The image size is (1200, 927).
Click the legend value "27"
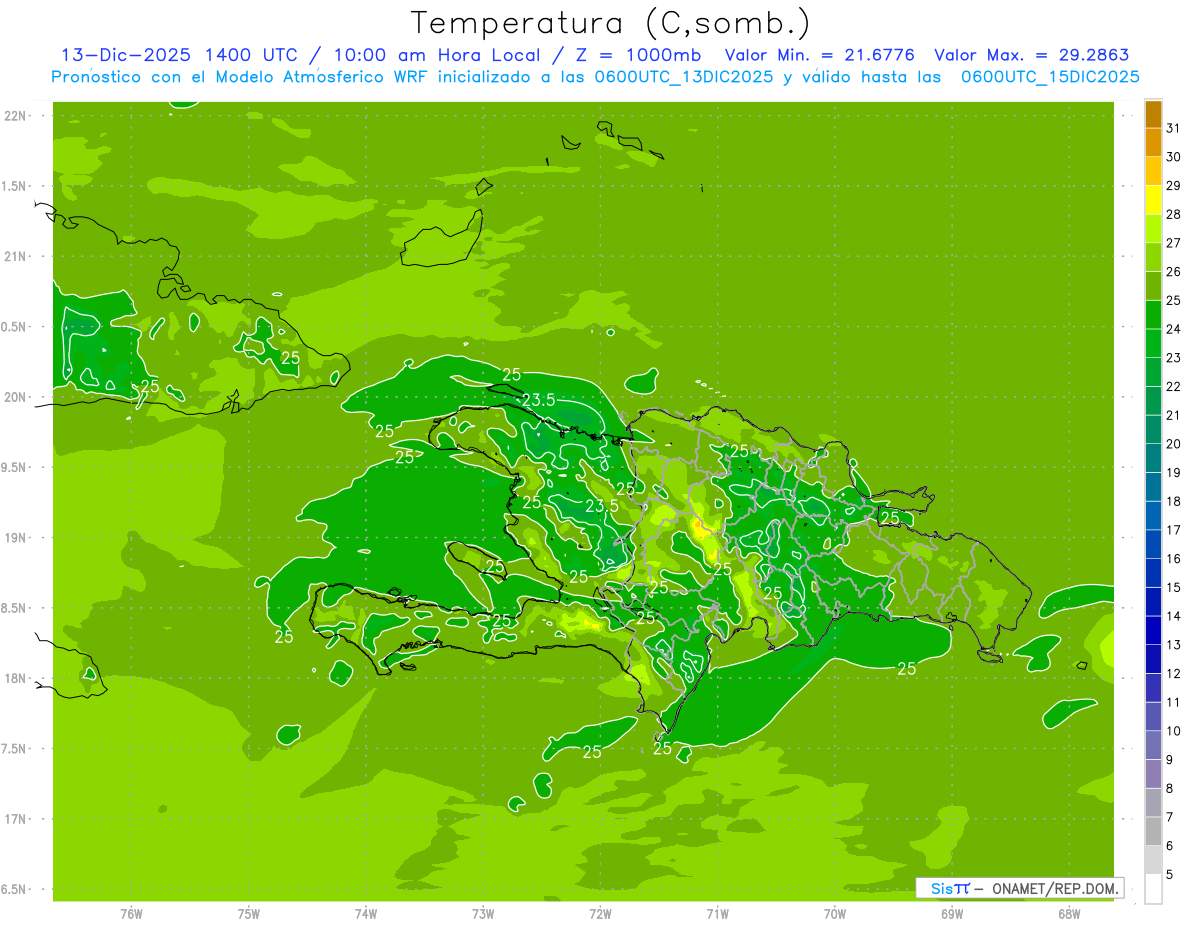tap(1174, 243)
